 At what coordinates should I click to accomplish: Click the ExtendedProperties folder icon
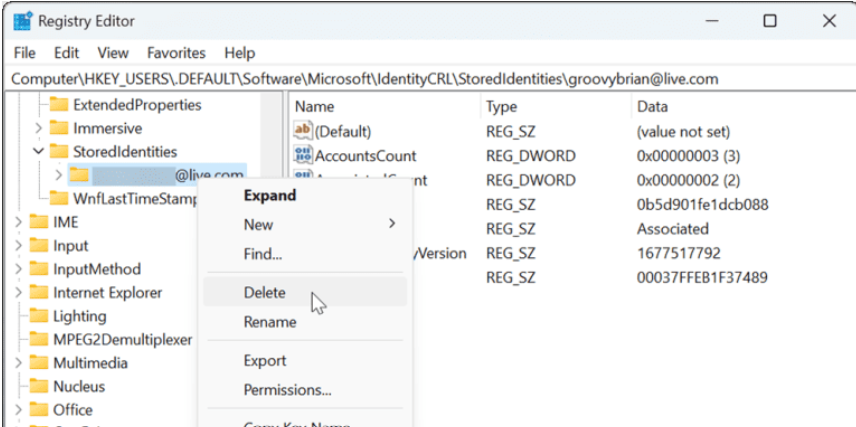59,105
